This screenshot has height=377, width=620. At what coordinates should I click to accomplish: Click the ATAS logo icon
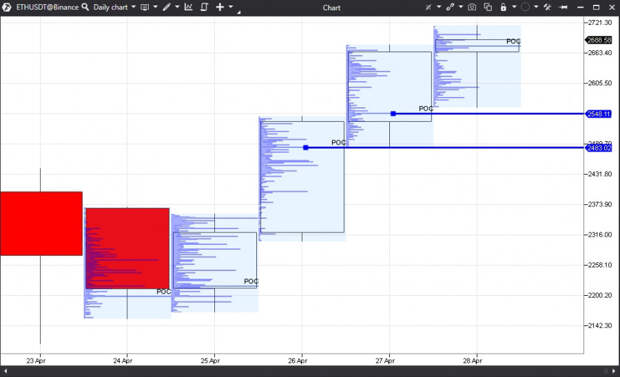pos(6,7)
